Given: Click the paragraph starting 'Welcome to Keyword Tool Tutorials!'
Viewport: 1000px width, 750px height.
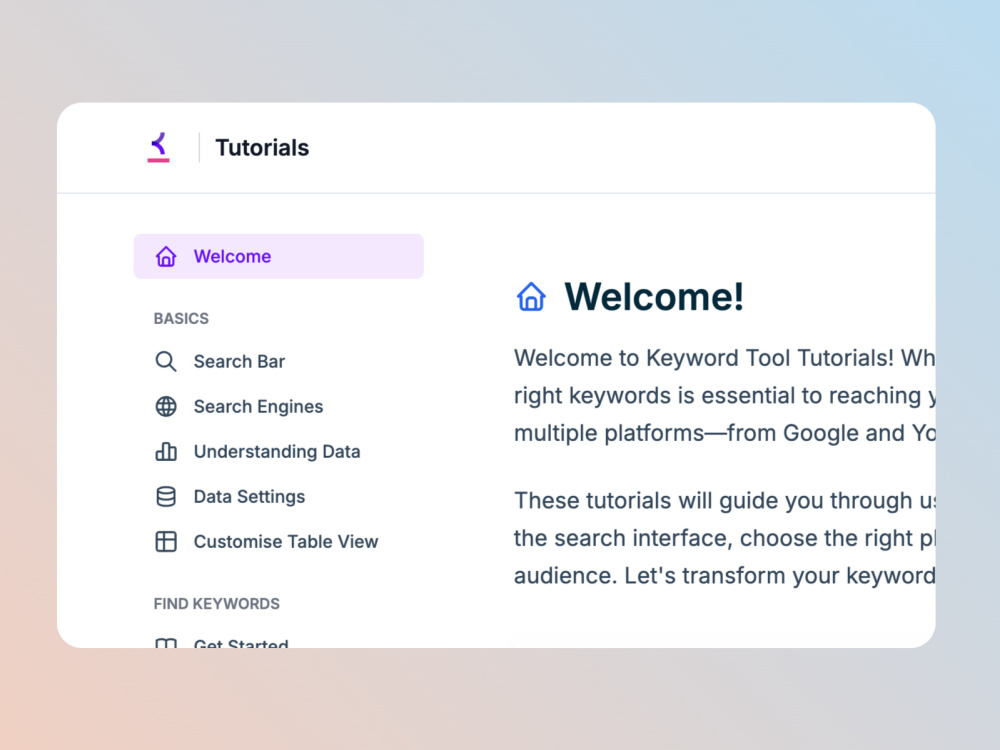Looking at the screenshot, I should point(724,395).
